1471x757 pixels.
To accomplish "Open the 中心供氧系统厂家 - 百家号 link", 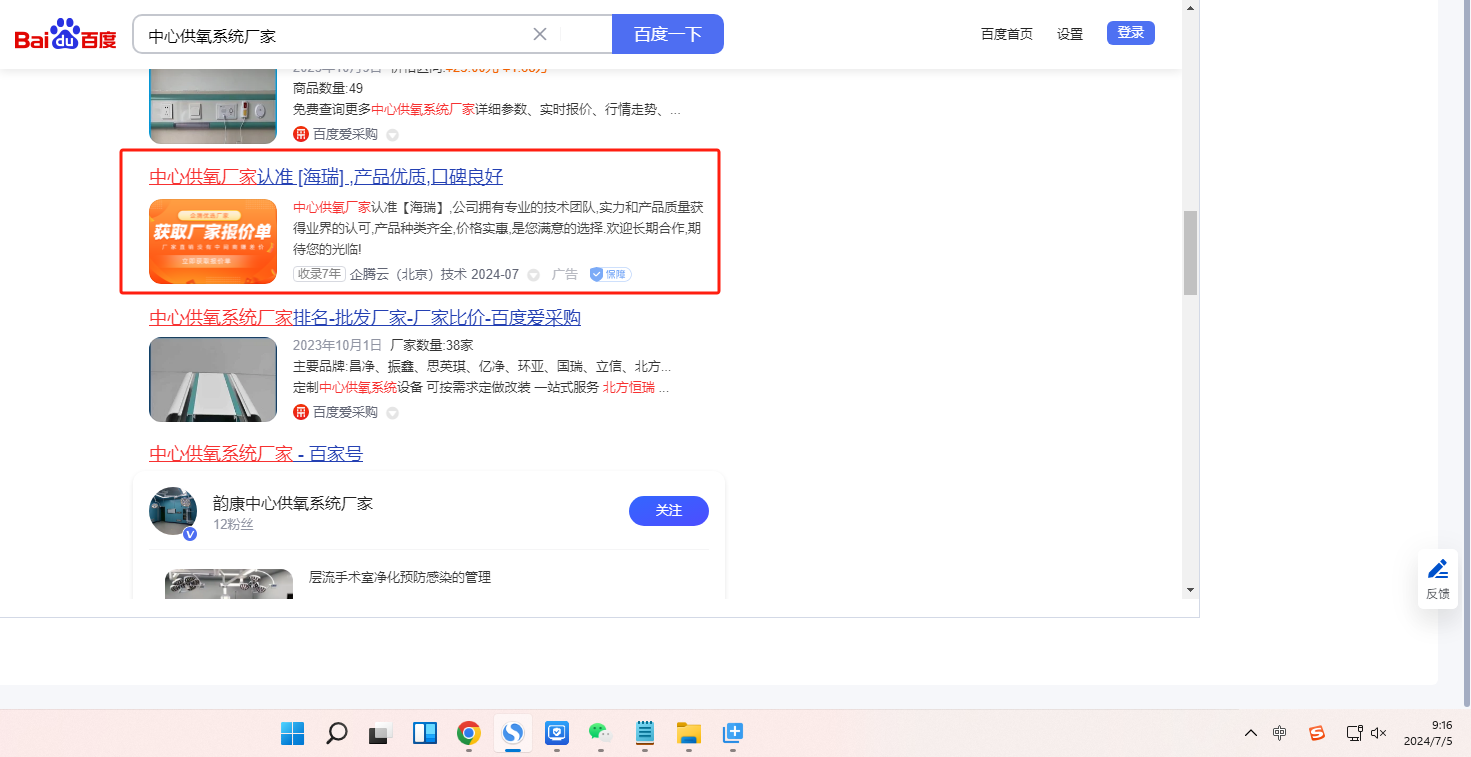I will click(x=256, y=454).
